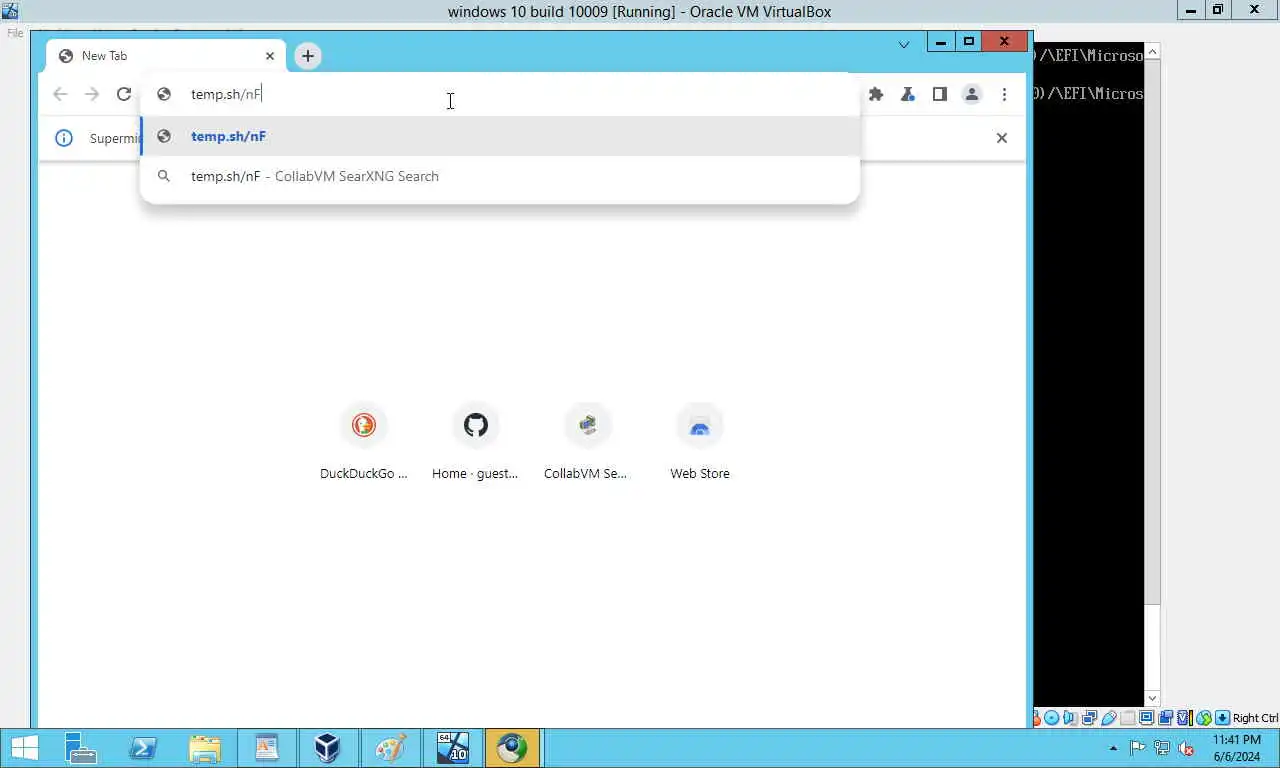
Task: Switch to VirtualBox Manager on the taskbar
Action: (327, 748)
